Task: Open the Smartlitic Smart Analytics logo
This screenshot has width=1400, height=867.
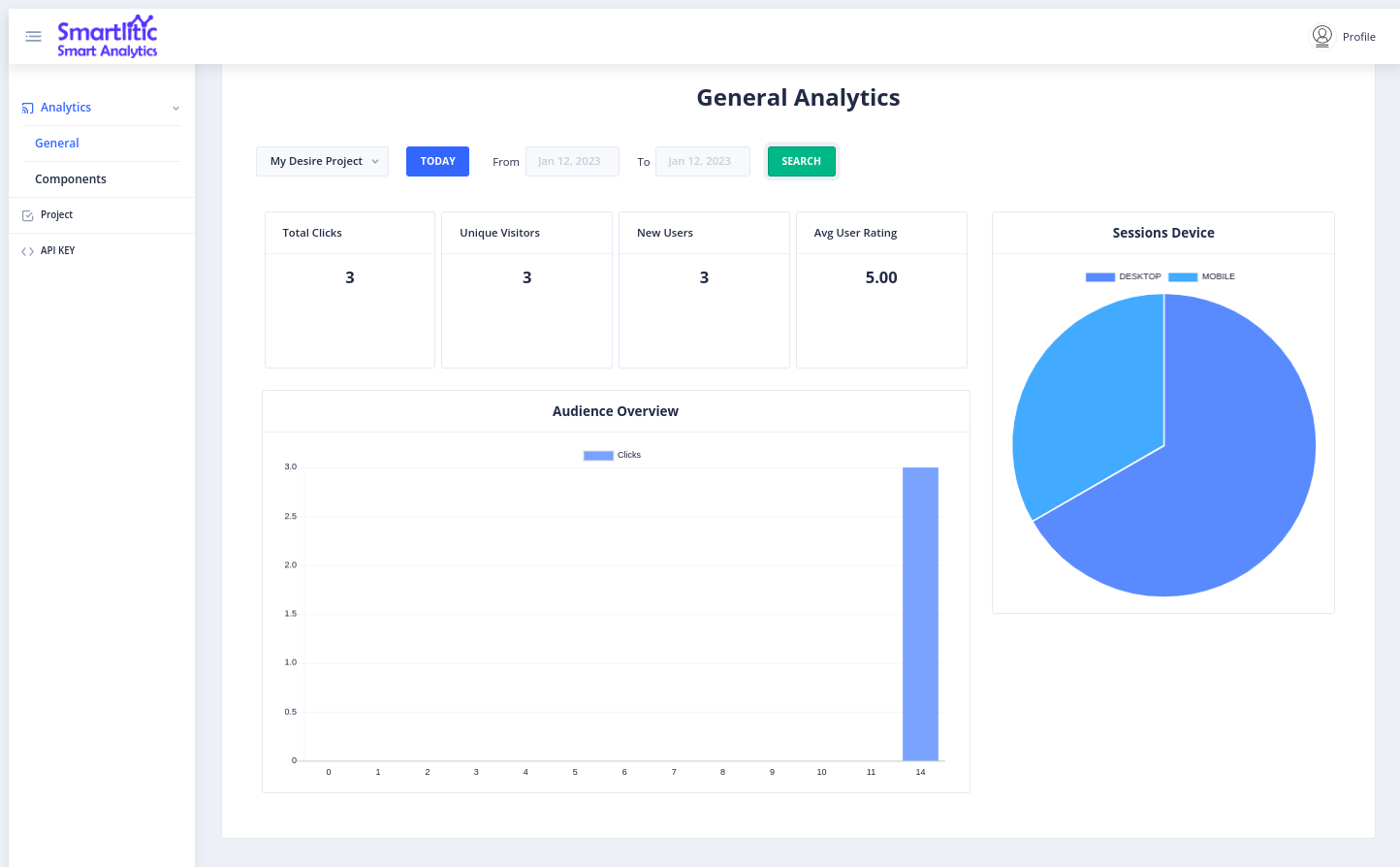Action: click(107, 37)
